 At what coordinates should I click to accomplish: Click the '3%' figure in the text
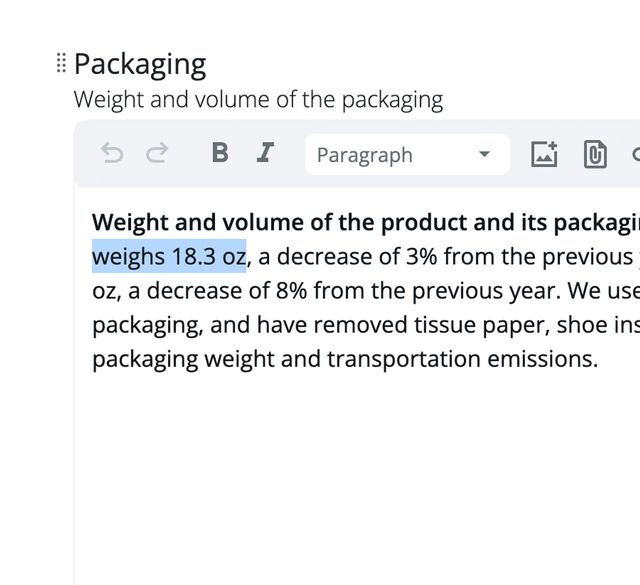tap(421, 257)
